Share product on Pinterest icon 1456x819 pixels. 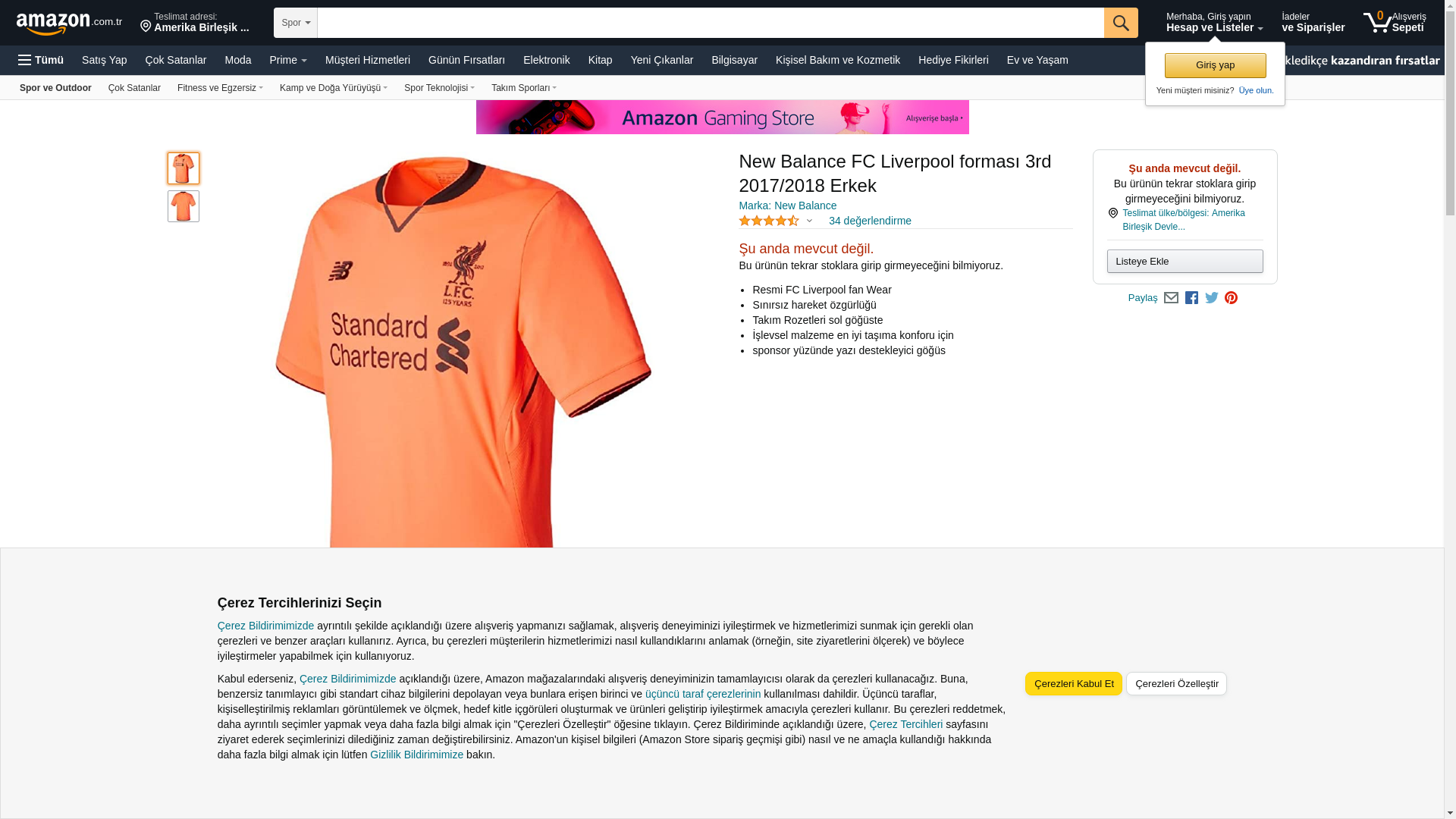pos(1232,298)
